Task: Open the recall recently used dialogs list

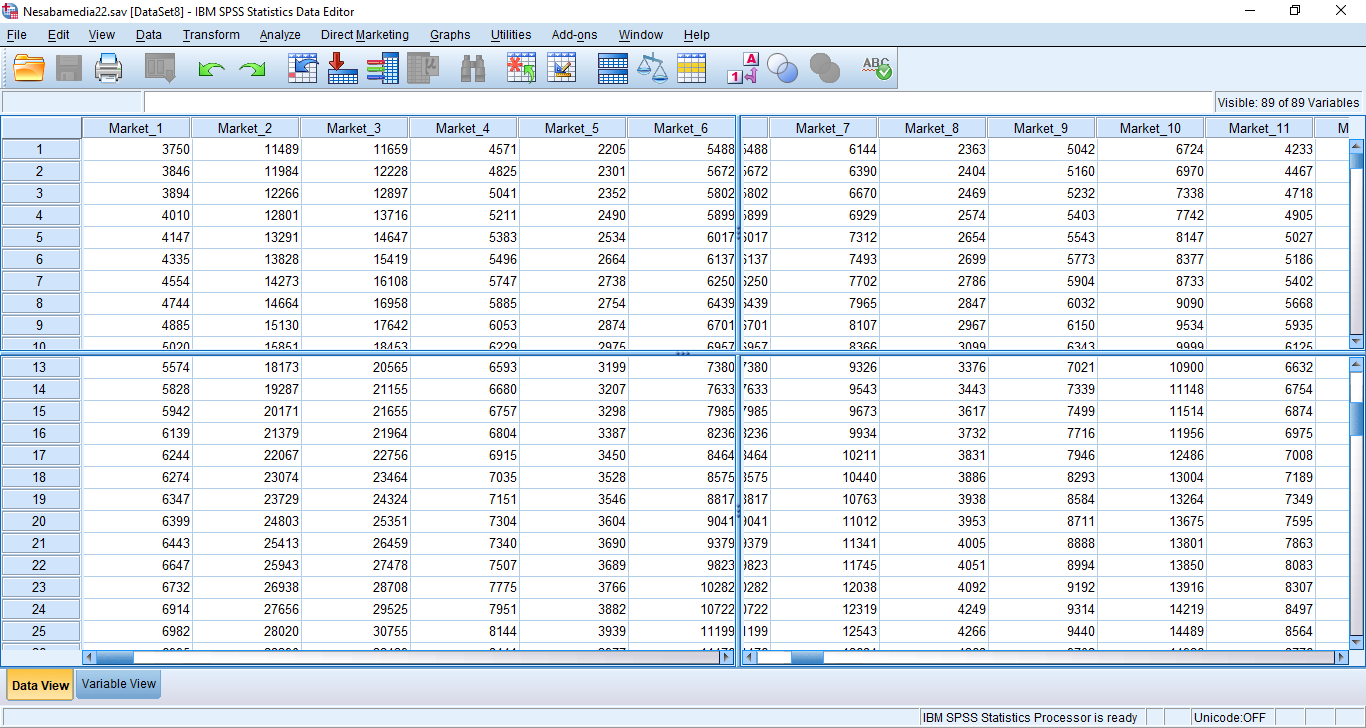Action: [160, 68]
